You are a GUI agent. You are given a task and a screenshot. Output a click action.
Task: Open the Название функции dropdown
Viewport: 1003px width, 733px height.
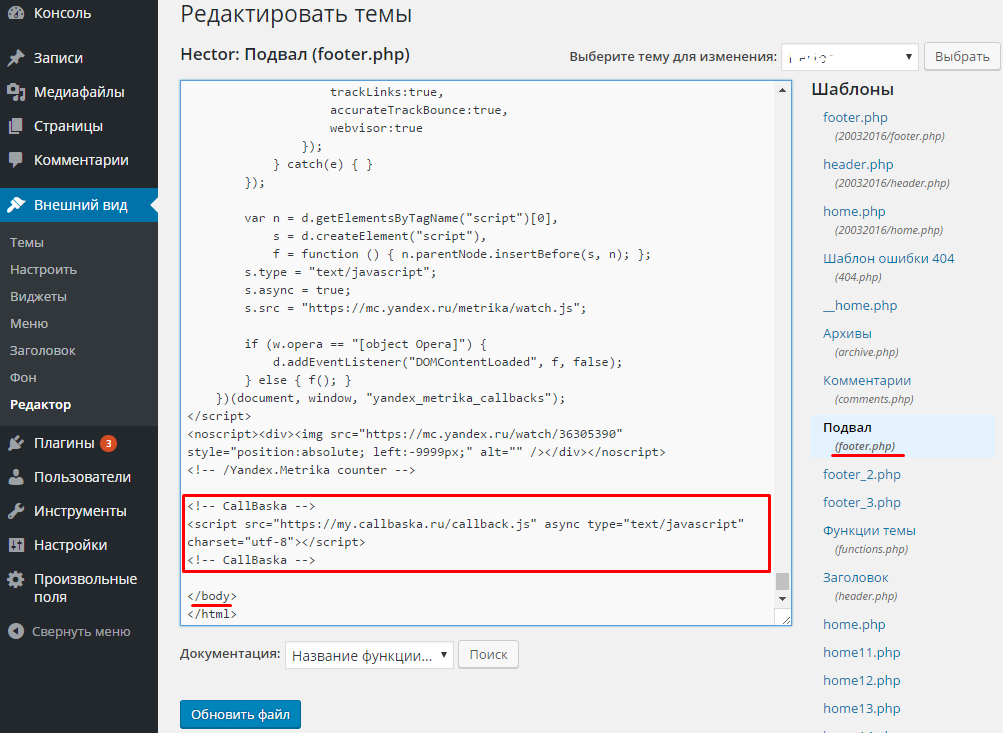369,655
